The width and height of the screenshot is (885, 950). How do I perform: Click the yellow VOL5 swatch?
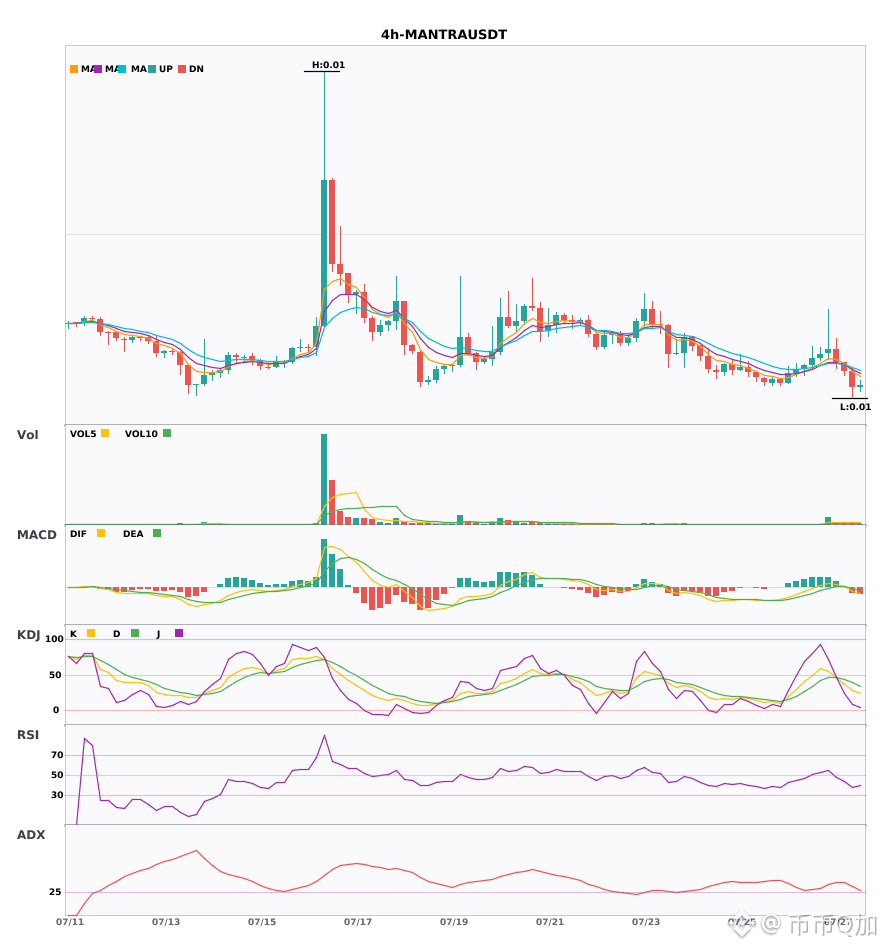click(x=105, y=433)
